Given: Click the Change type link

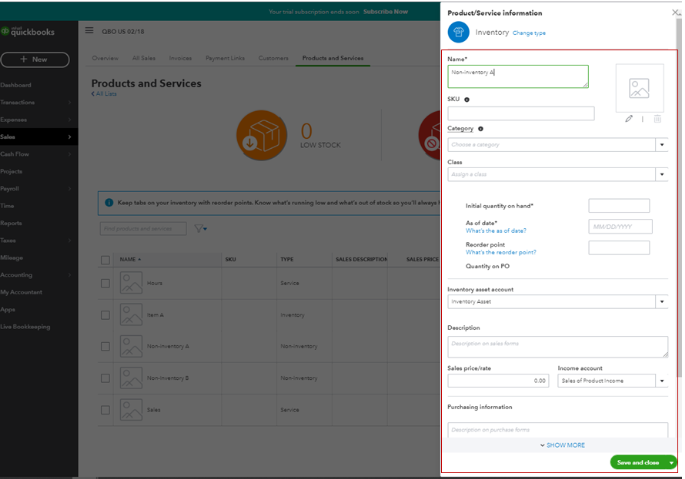Looking at the screenshot, I should point(529,33).
